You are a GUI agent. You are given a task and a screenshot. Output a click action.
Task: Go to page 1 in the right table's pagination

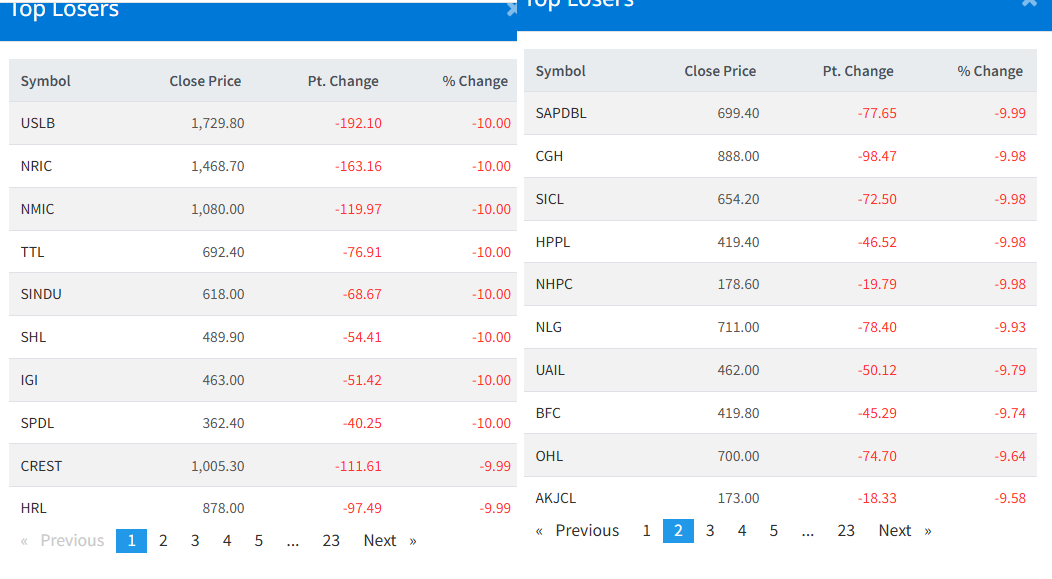pos(647,531)
